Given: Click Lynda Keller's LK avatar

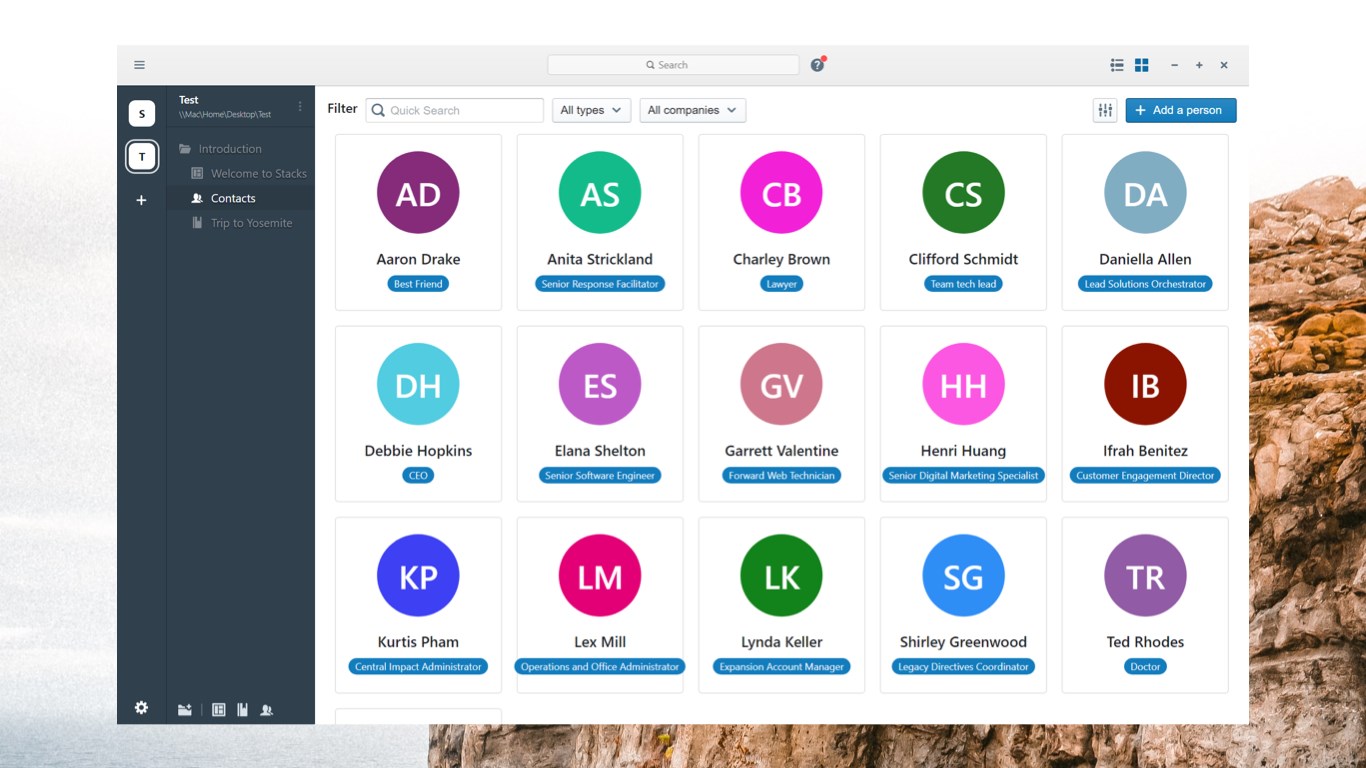Looking at the screenshot, I should (x=781, y=576).
